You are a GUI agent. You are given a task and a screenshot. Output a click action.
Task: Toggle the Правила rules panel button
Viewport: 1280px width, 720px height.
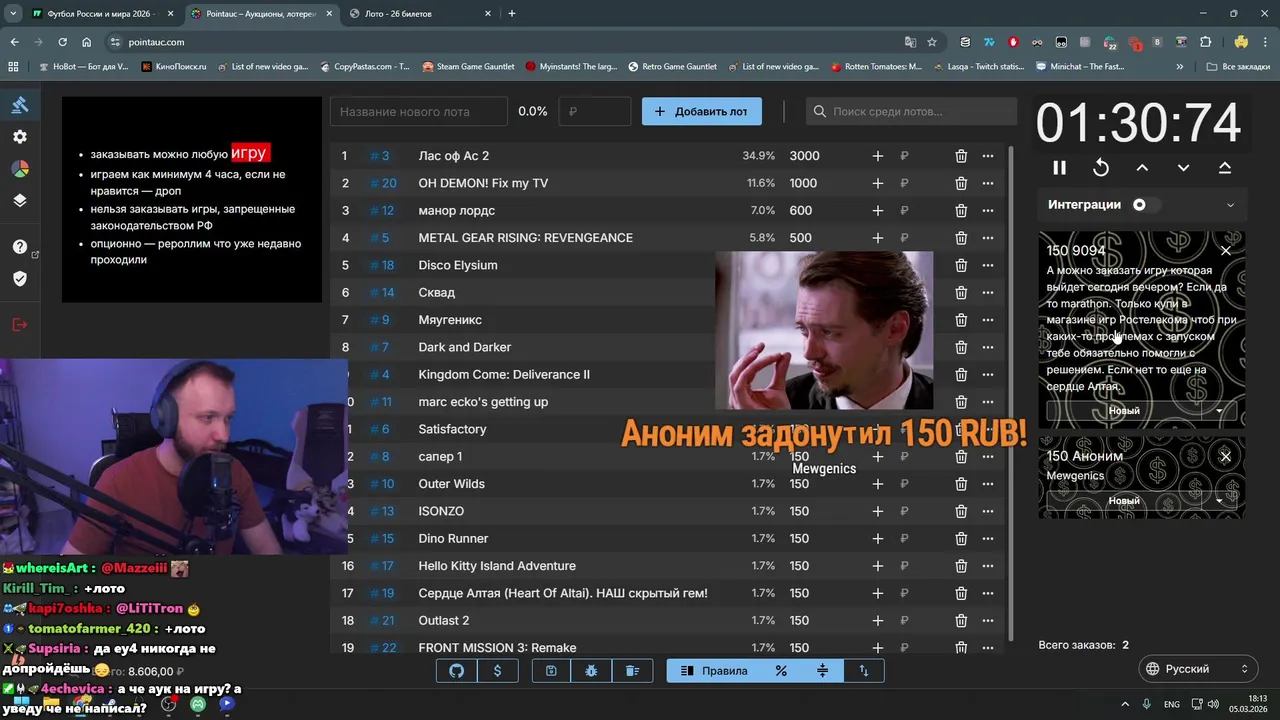[714, 671]
